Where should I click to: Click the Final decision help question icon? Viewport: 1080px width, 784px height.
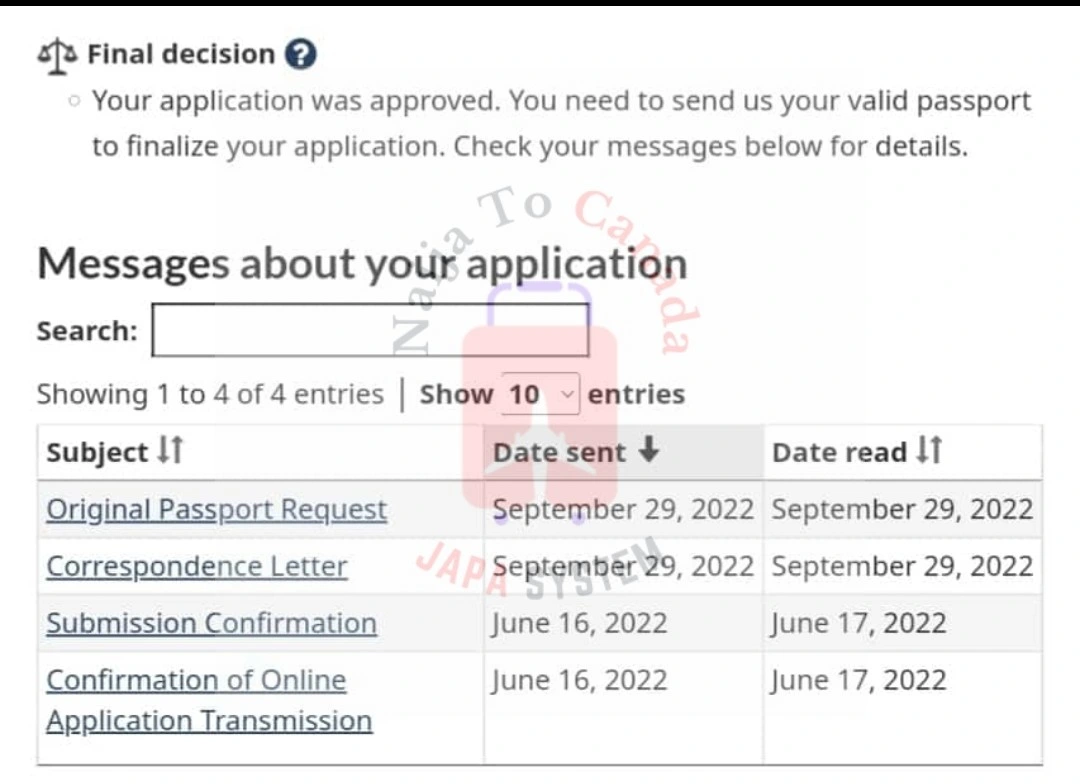[x=301, y=54]
